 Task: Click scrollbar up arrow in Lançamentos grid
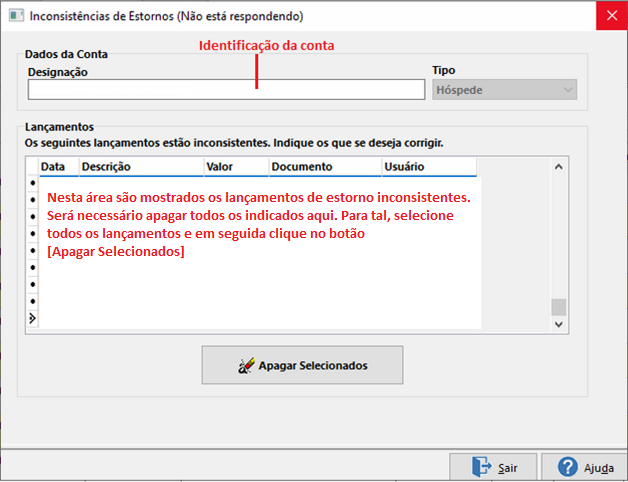point(559,167)
